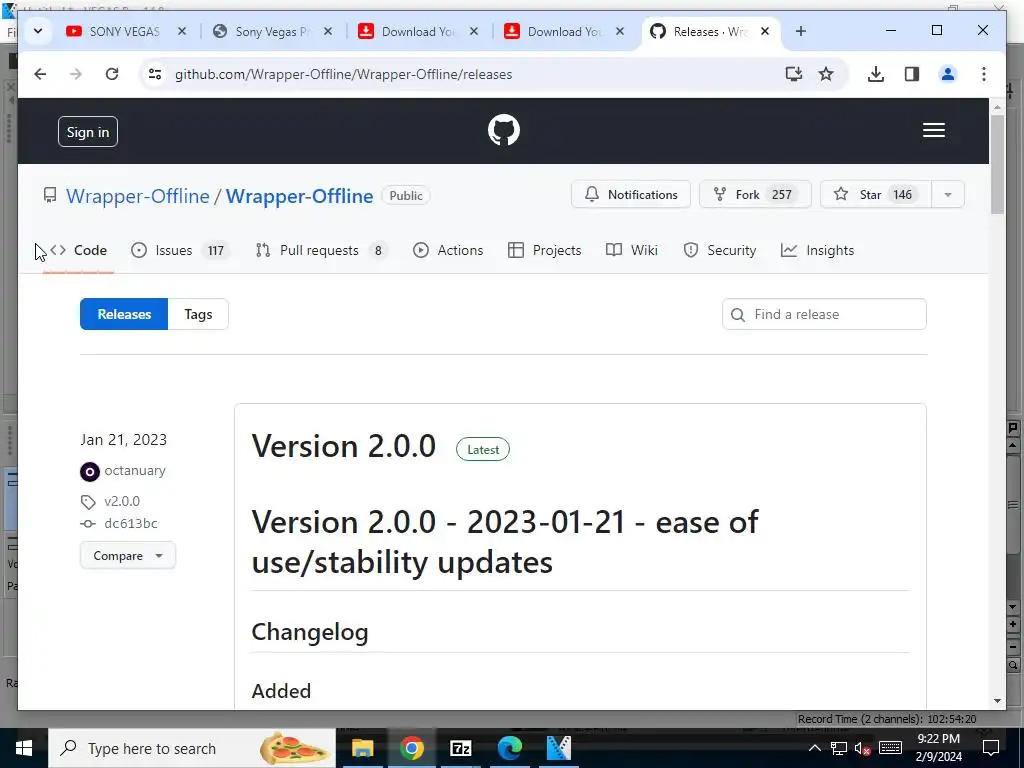Go back with the browser back arrow
Viewport: 1024px width, 768px height.
click(40, 74)
